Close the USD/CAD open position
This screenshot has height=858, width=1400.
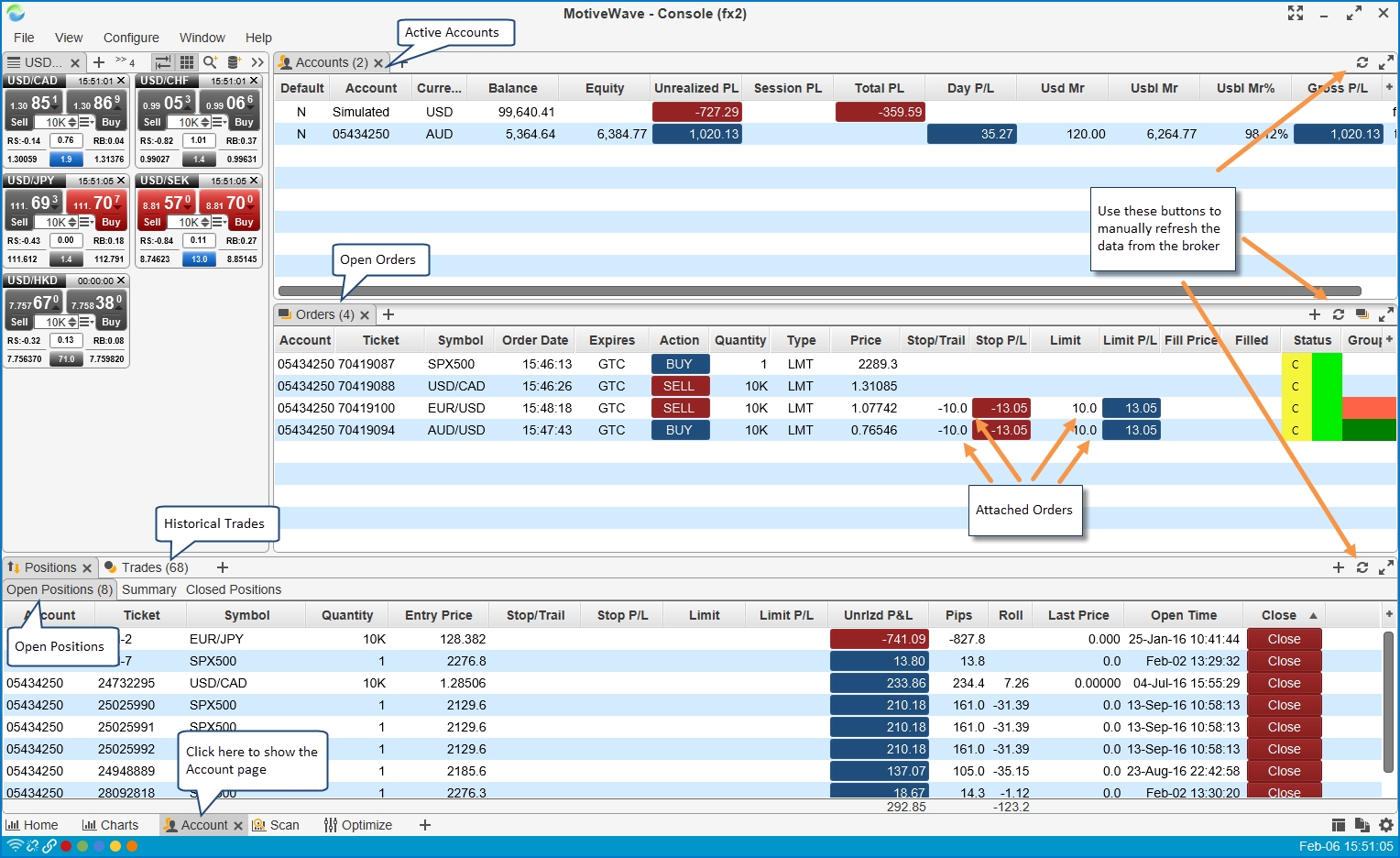tap(1284, 683)
